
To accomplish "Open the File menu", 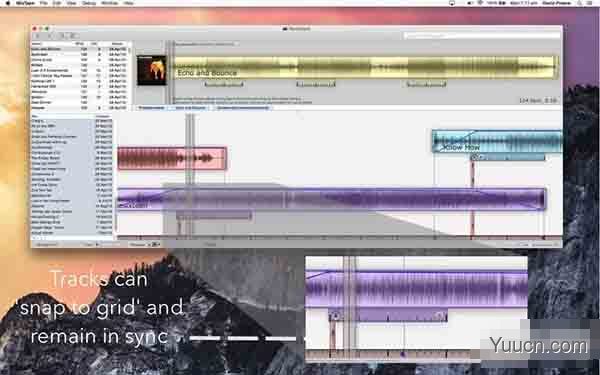I will pyautogui.click(x=44, y=3).
